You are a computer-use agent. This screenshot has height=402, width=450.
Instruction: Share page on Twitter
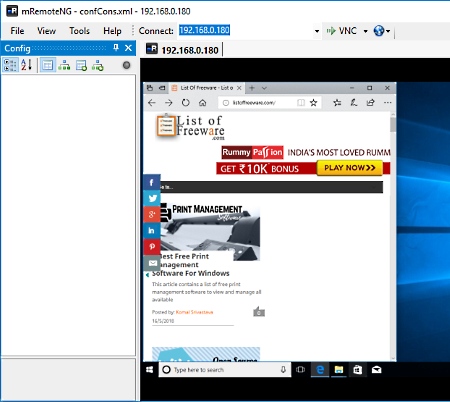[x=152, y=198]
